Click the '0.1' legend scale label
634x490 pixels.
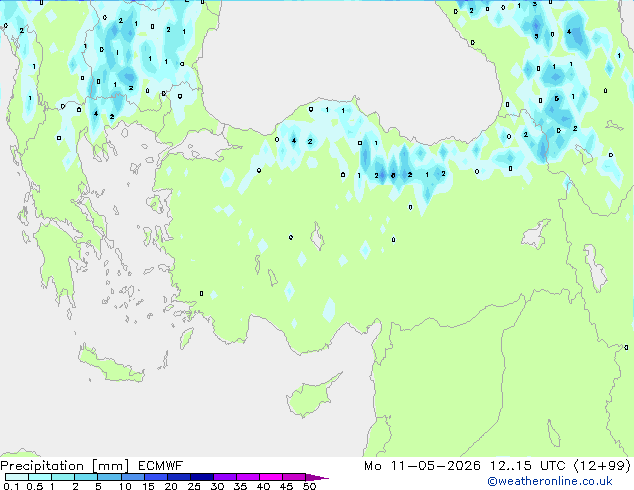(11, 486)
